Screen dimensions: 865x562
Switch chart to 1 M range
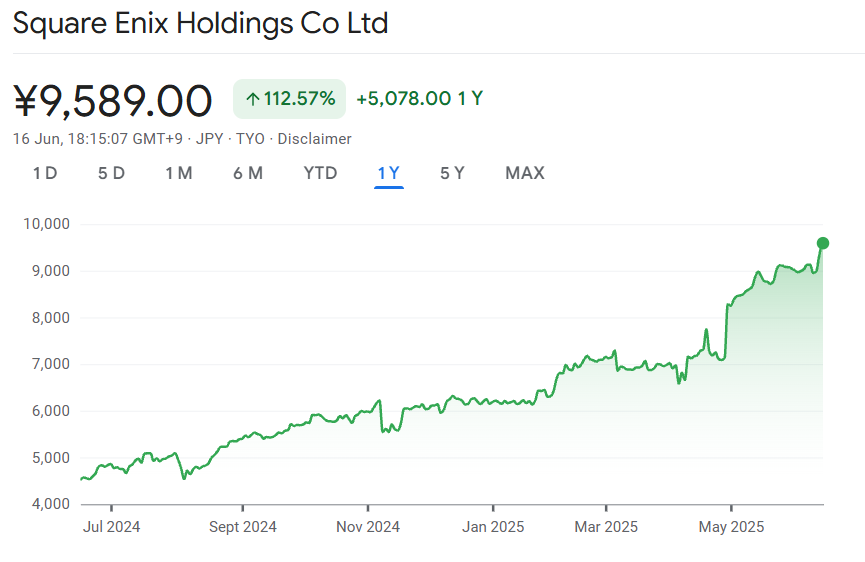(x=179, y=173)
